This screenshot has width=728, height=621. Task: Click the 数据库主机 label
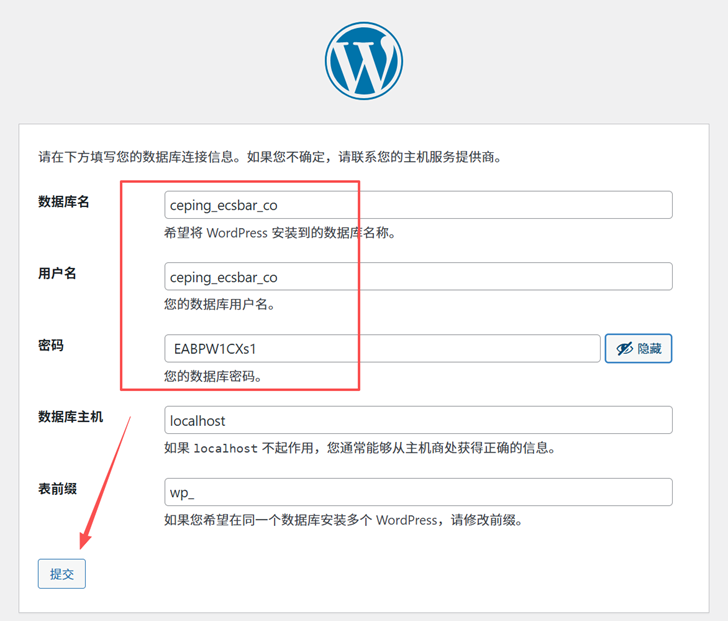70,416
